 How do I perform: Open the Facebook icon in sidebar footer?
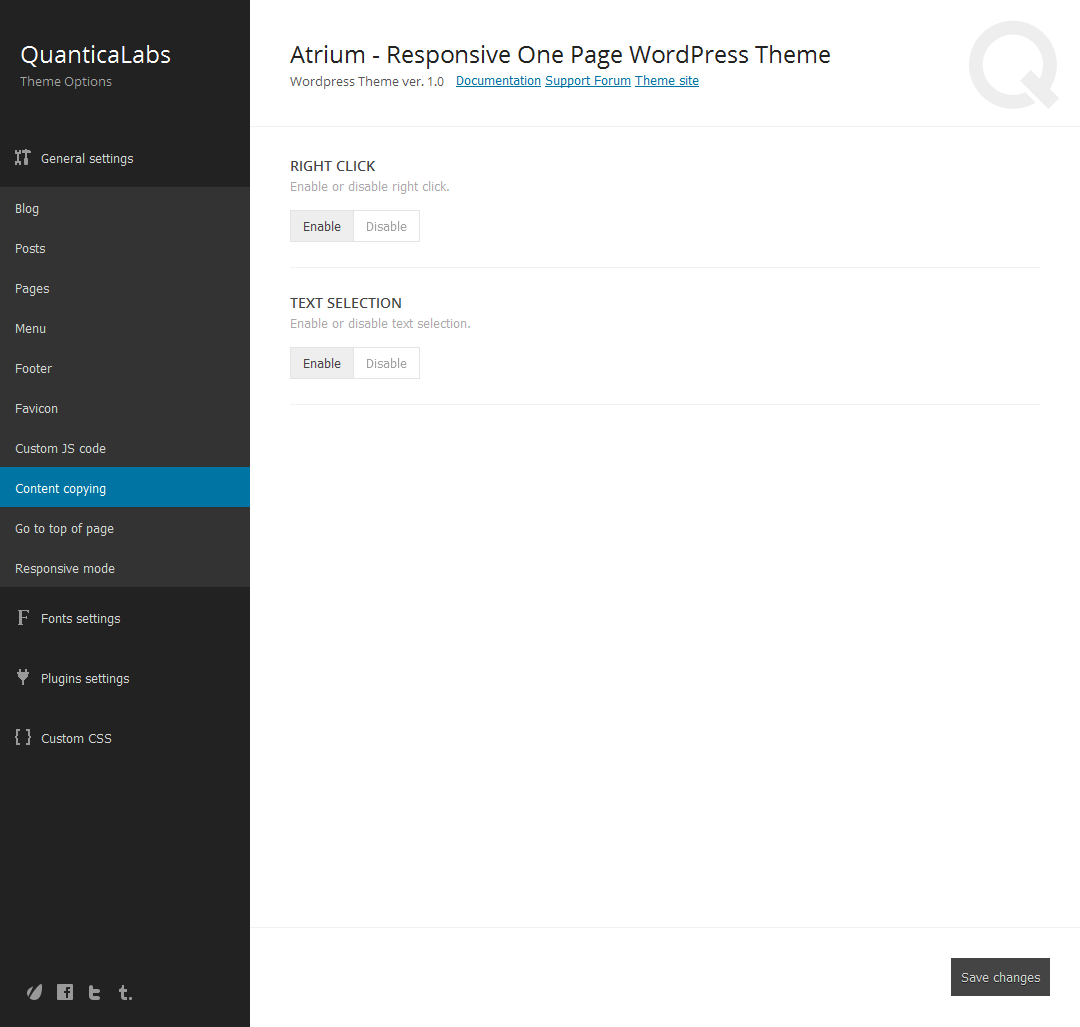[x=65, y=992]
